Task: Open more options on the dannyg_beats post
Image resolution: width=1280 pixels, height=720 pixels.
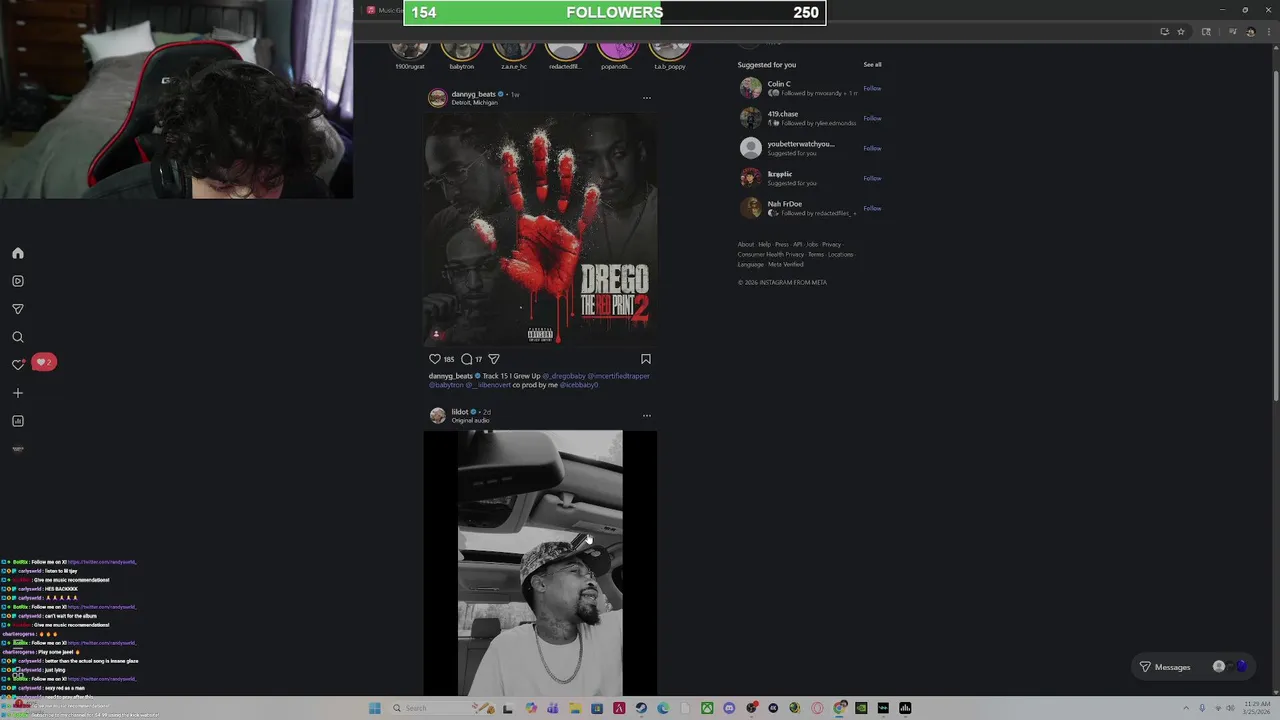Action: coord(647,98)
